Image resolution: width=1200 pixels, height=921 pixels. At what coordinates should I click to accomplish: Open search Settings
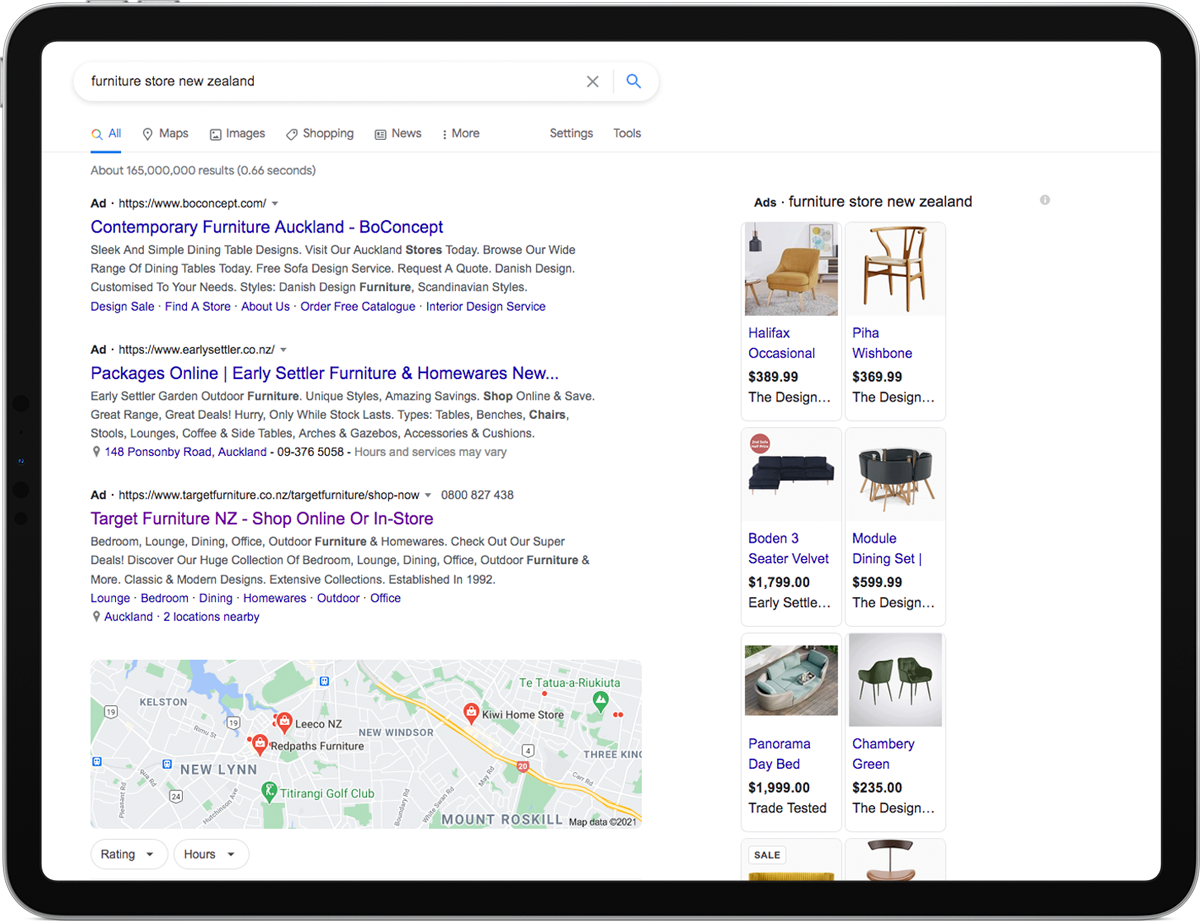click(x=571, y=134)
